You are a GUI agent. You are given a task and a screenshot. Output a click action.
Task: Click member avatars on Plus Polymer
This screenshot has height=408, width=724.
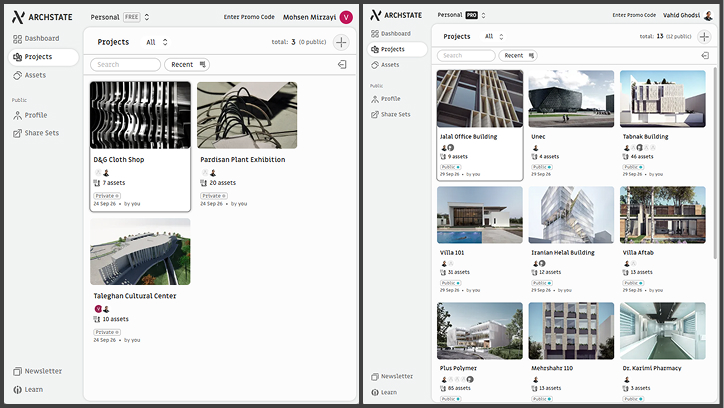click(x=458, y=379)
